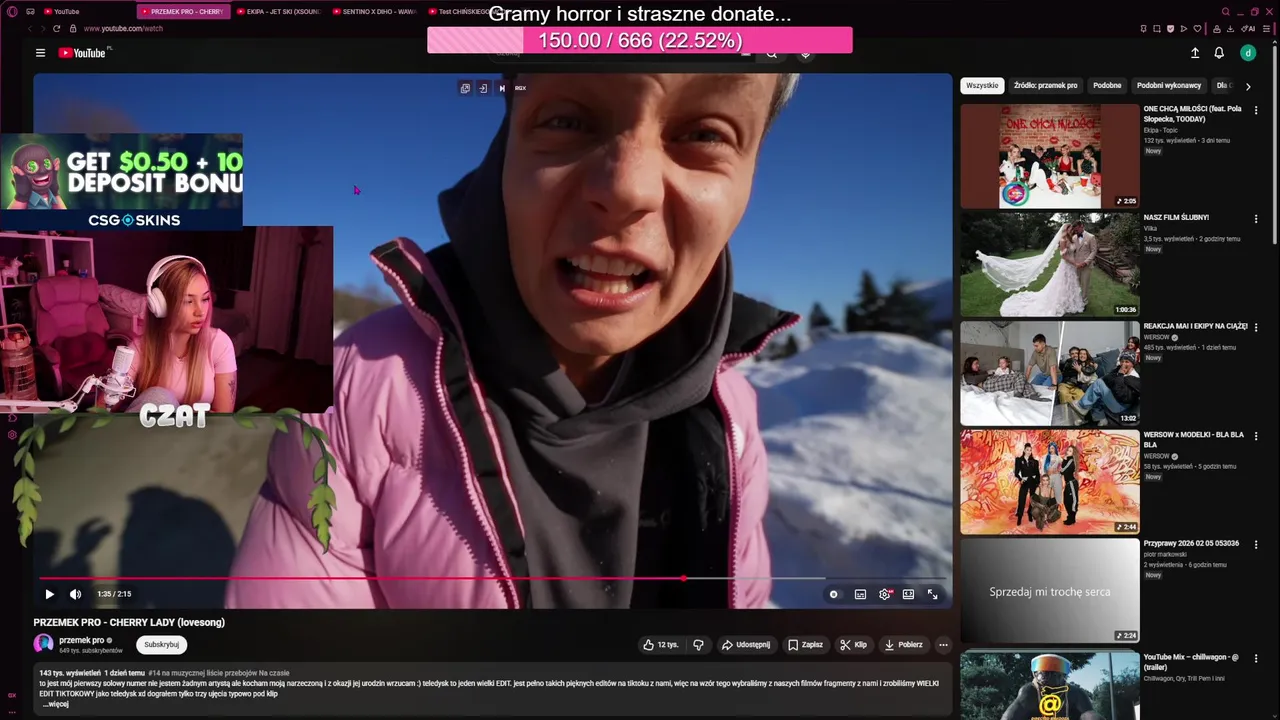Open the player settings gear
Image resolution: width=1280 pixels, height=720 pixels.
(x=885, y=594)
